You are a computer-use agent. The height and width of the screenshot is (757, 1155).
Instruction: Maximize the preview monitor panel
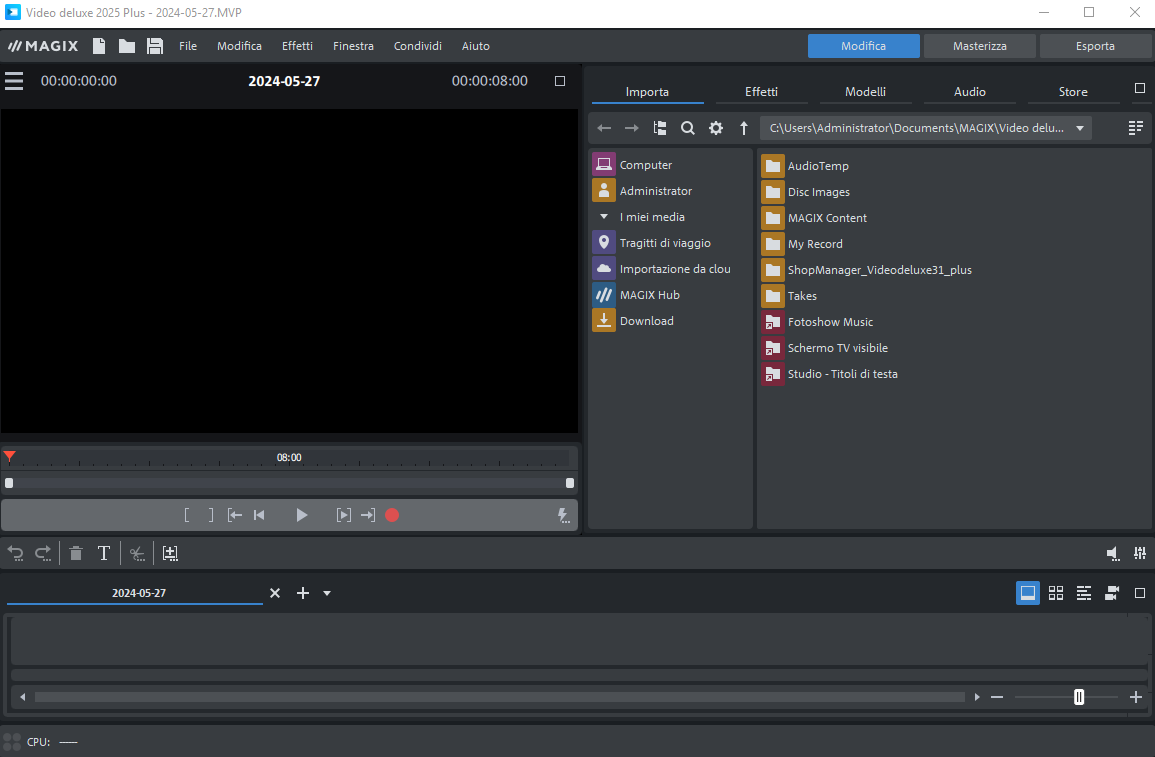click(x=560, y=81)
